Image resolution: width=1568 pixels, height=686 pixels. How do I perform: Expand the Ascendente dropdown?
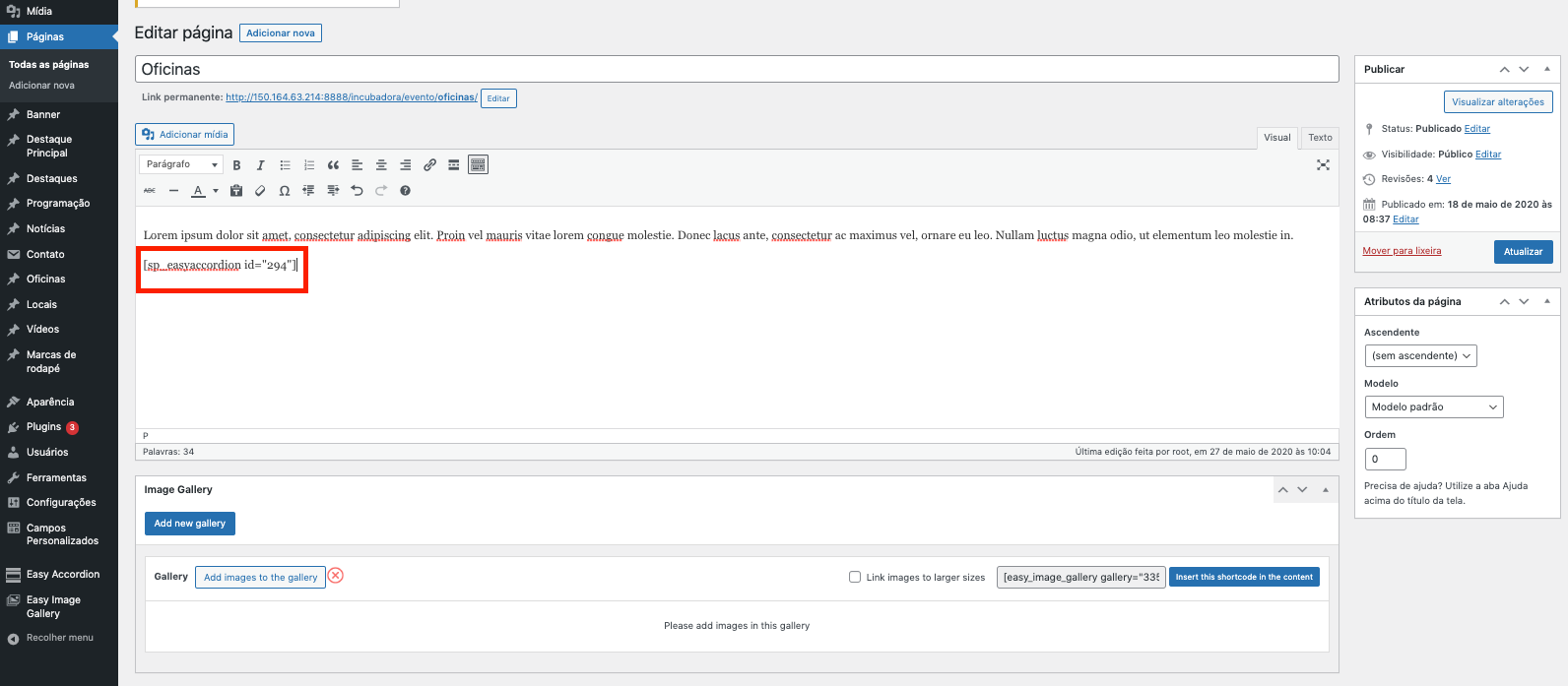point(1419,356)
